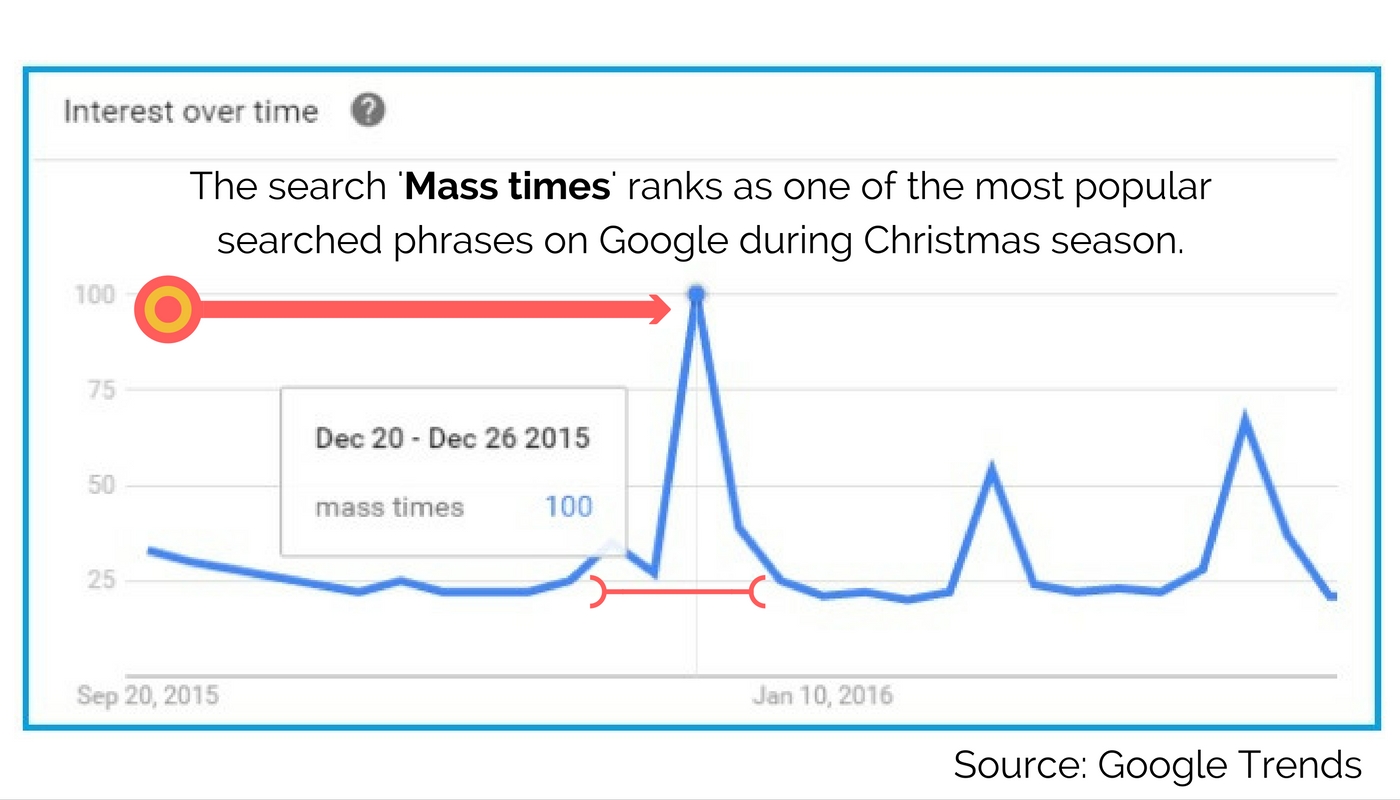
Task: Click the "Interest over time" heading
Action: (x=190, y=111)
